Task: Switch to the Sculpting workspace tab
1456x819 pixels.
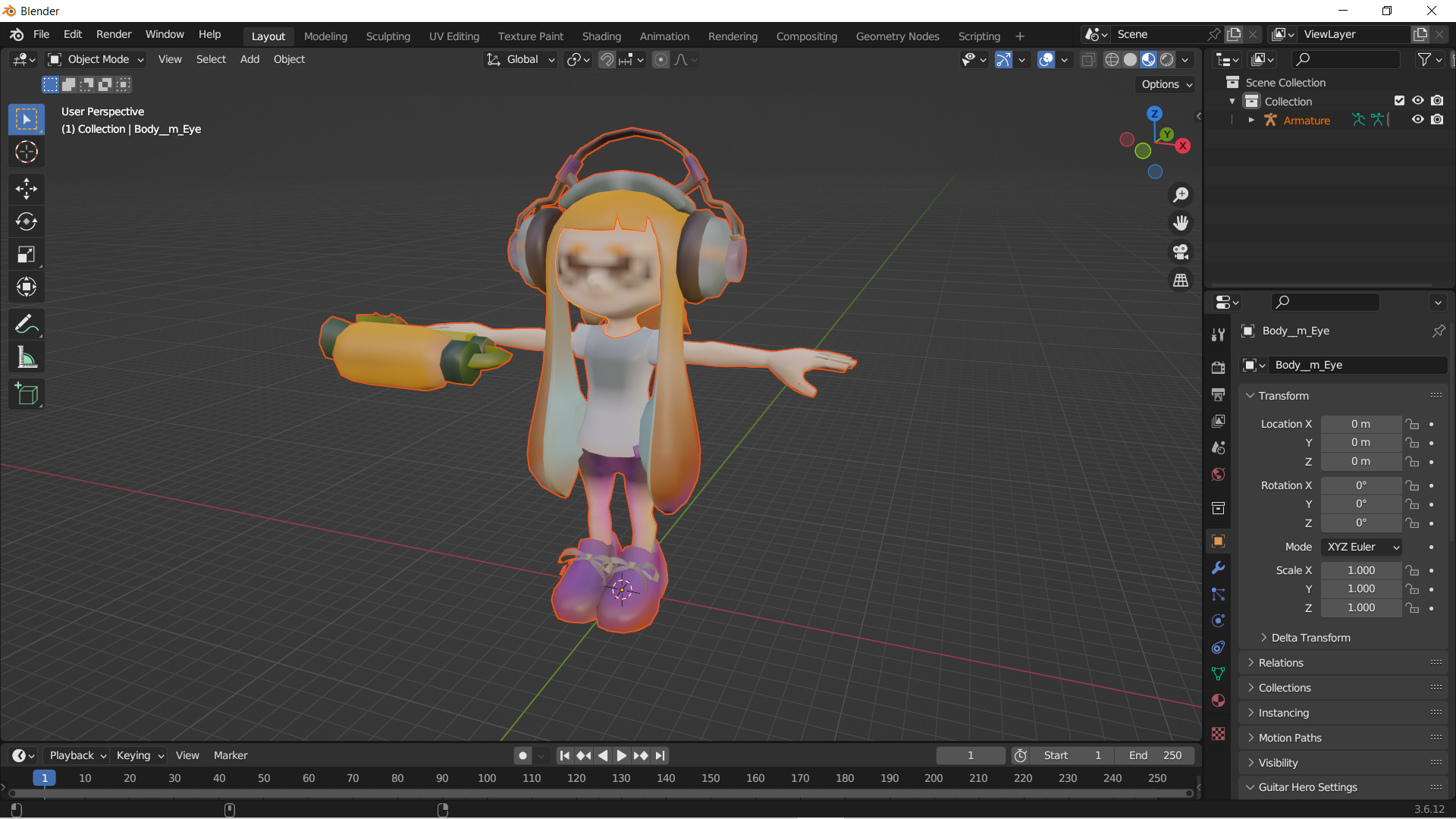Action: click(388, 36)
